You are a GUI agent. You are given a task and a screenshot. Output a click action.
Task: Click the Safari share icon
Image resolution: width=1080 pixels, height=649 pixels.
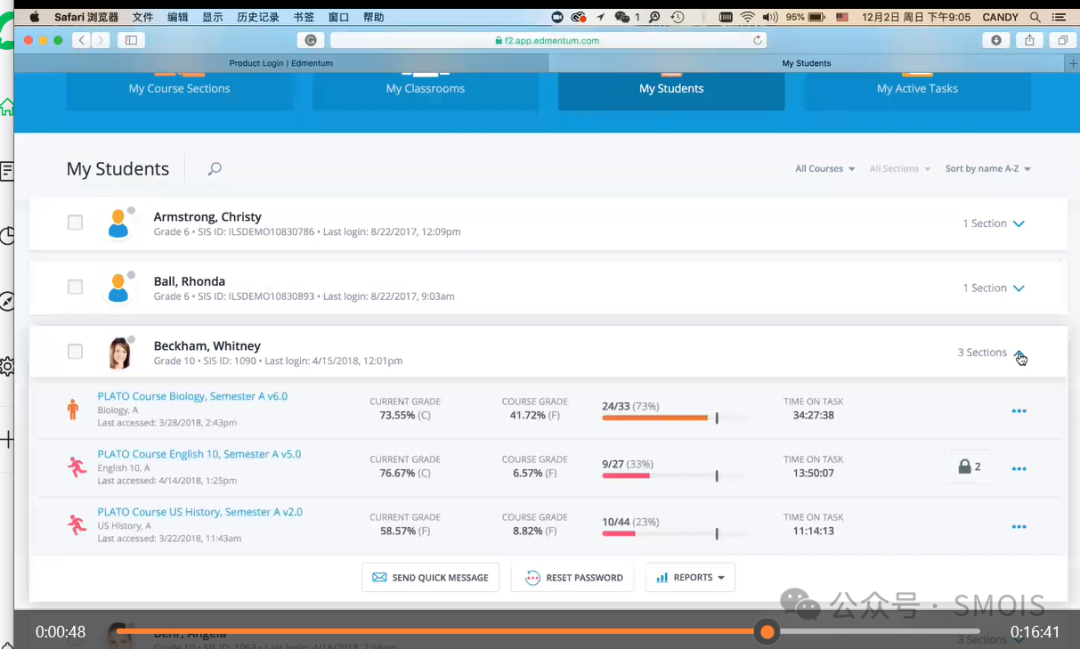[1028, 40]
